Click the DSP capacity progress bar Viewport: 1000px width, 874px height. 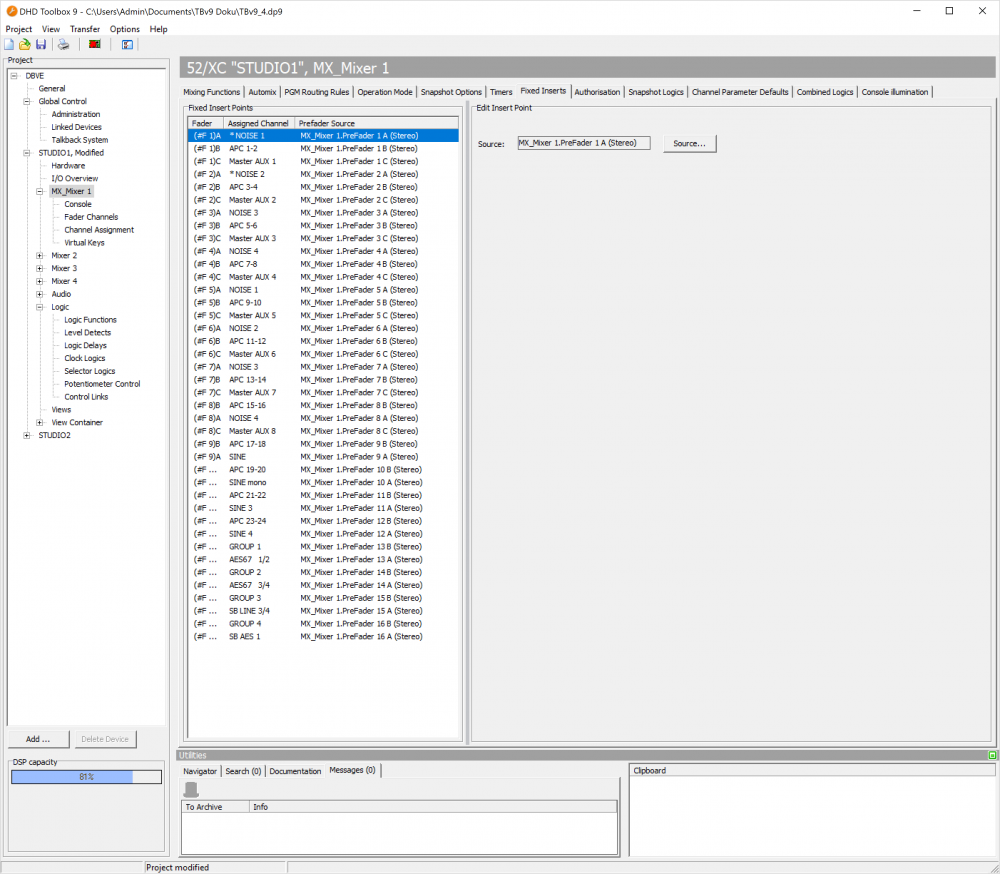(85, 776)
